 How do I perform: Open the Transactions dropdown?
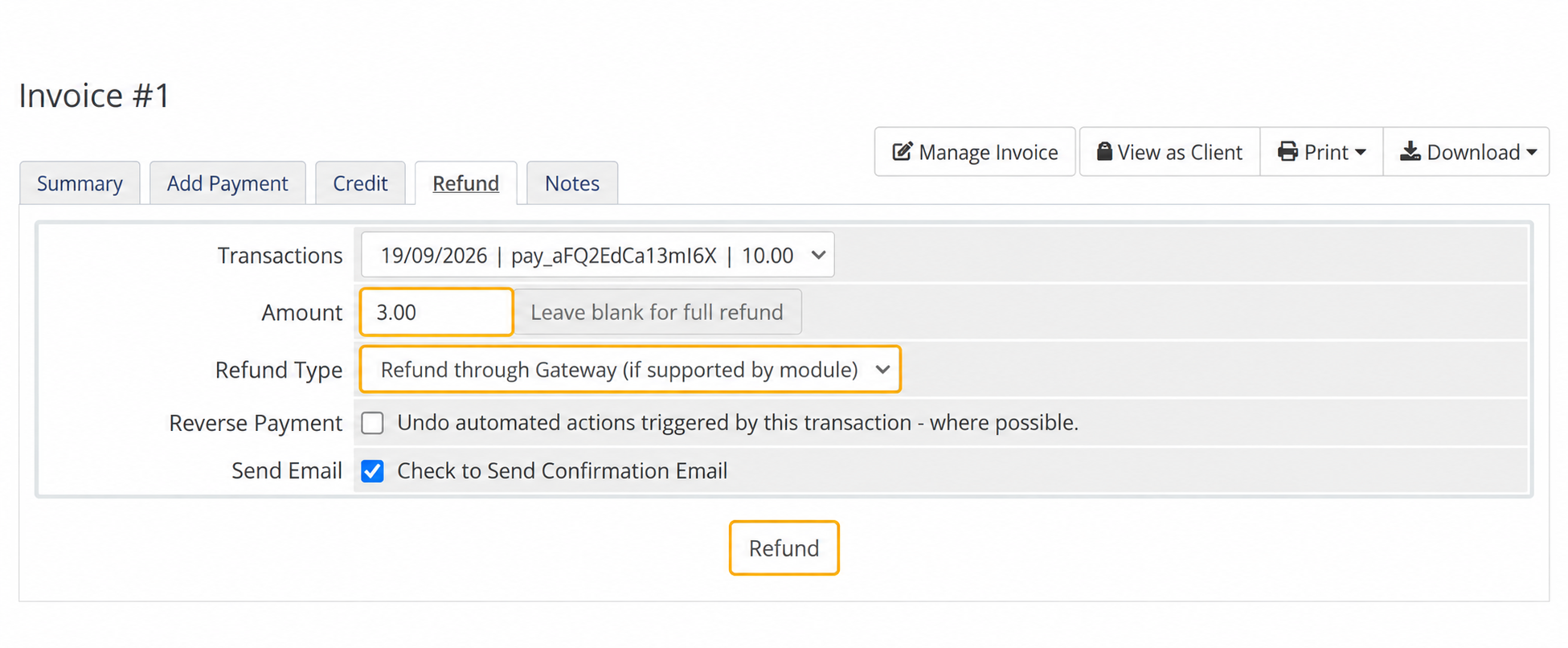(x=597, y=255)
